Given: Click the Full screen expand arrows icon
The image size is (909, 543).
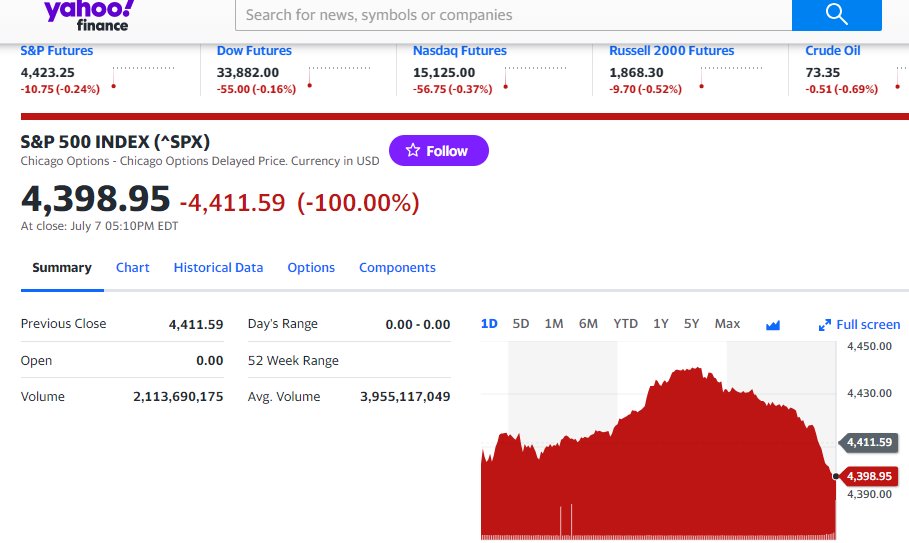Looking at the screenshot, I should pyautogui.click(x=824, y=325).
